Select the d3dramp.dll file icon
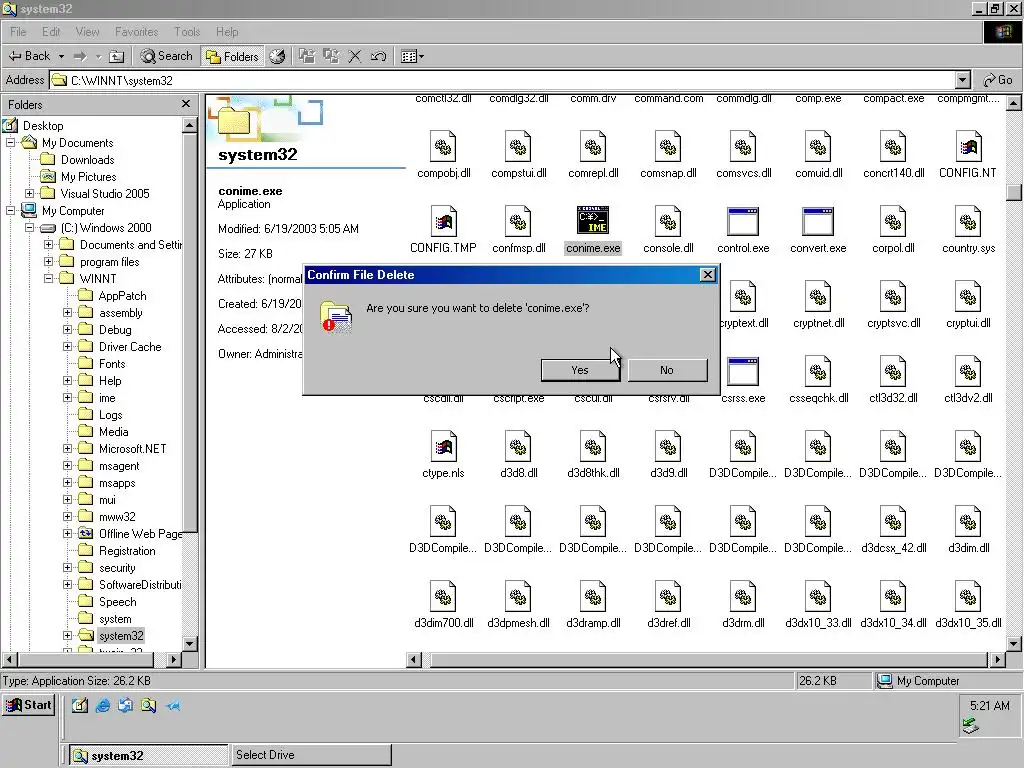The image size is (1024, 768). (x=593, y=597)
